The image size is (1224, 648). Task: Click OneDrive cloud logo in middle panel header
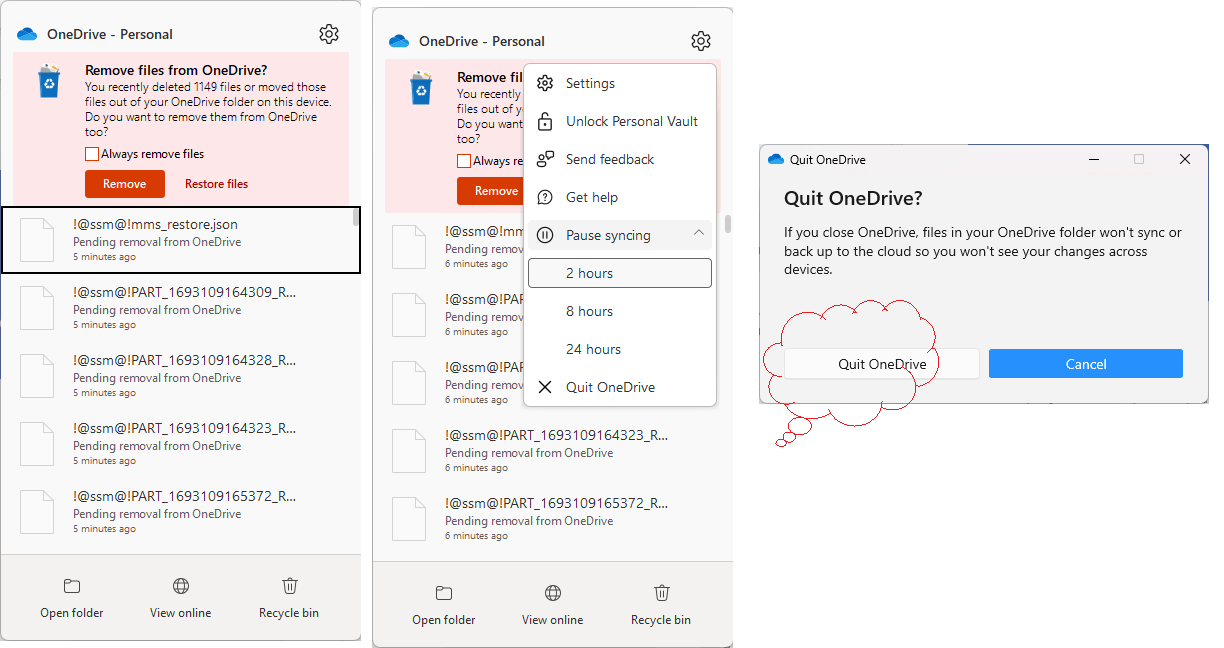[x=399, y=41]
